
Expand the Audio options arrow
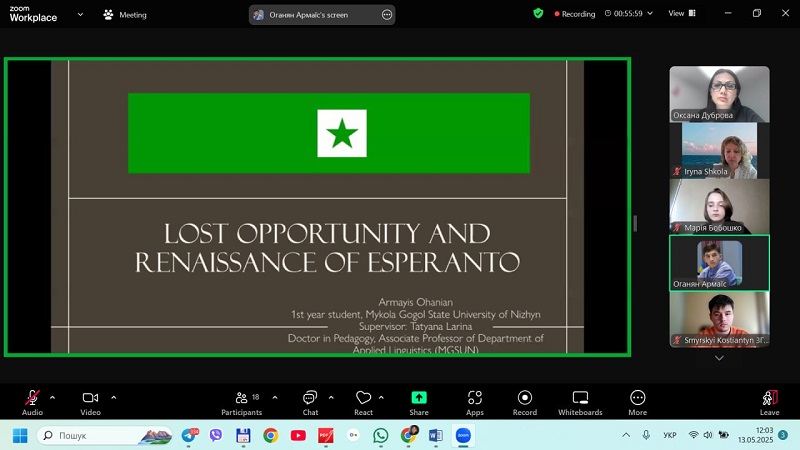(x=52, y=397)
